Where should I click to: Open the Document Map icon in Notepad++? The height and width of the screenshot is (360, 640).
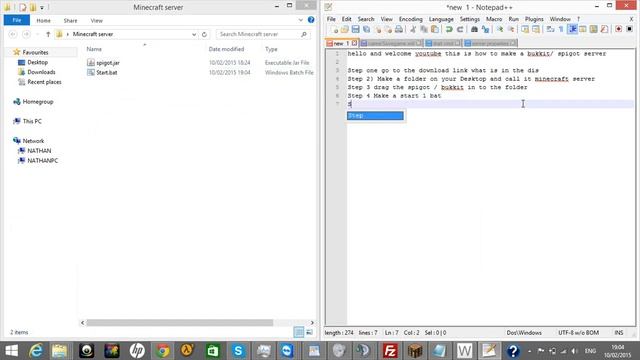click(x=593, y=29)
